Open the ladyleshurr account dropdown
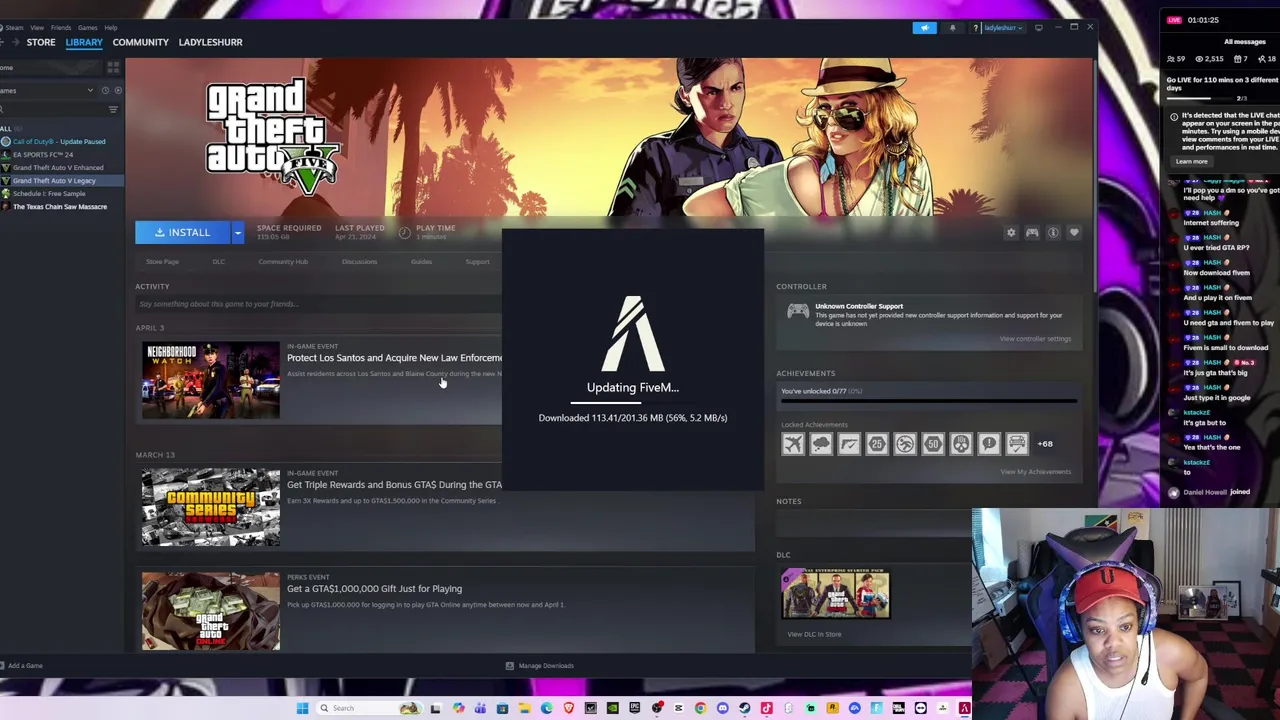 point(1002,28)
